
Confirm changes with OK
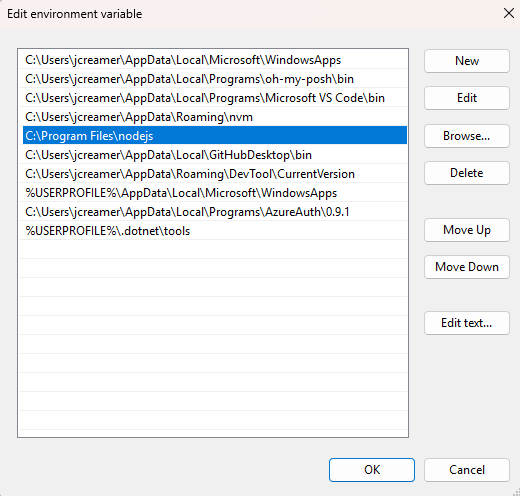tap(372, 470)
